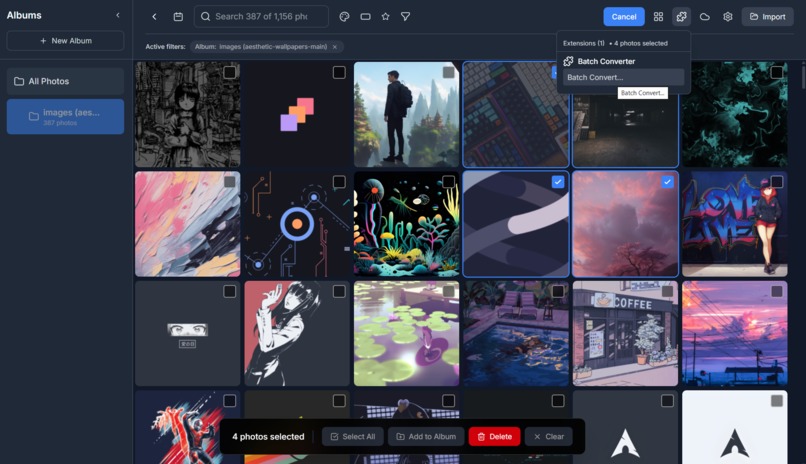The height and width of the screenshot is (464, 806).
Task: Check the red splash figure photo
Action: 229,401
